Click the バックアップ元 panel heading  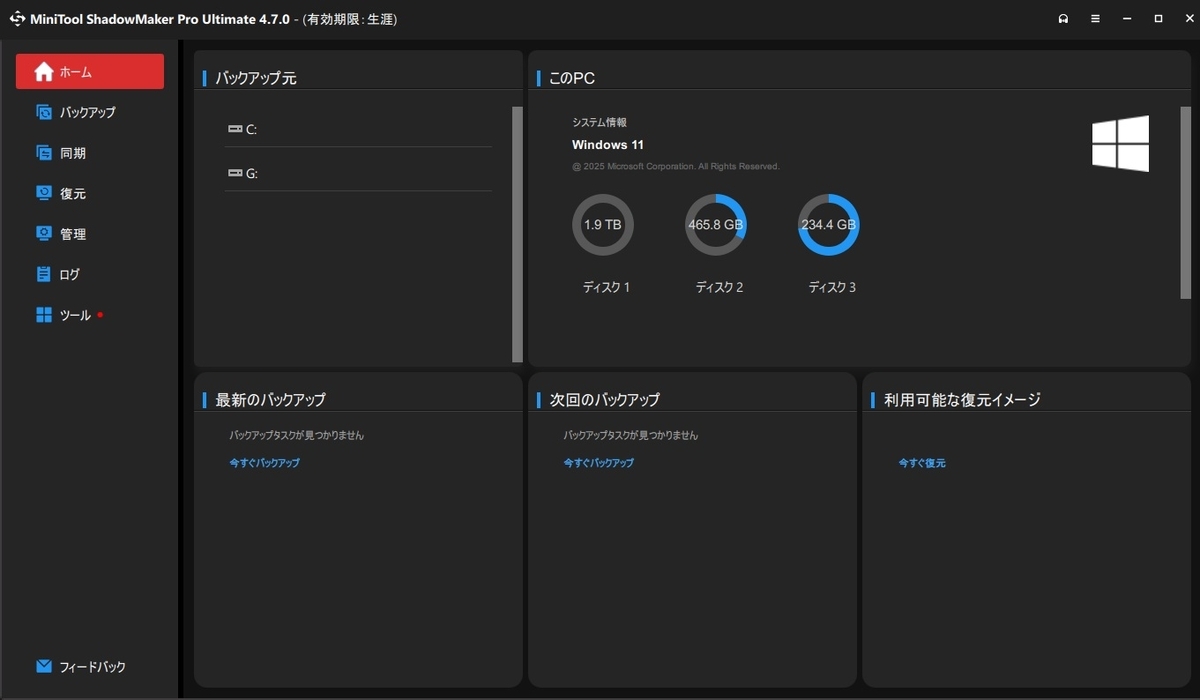click(x=256, y=78)
